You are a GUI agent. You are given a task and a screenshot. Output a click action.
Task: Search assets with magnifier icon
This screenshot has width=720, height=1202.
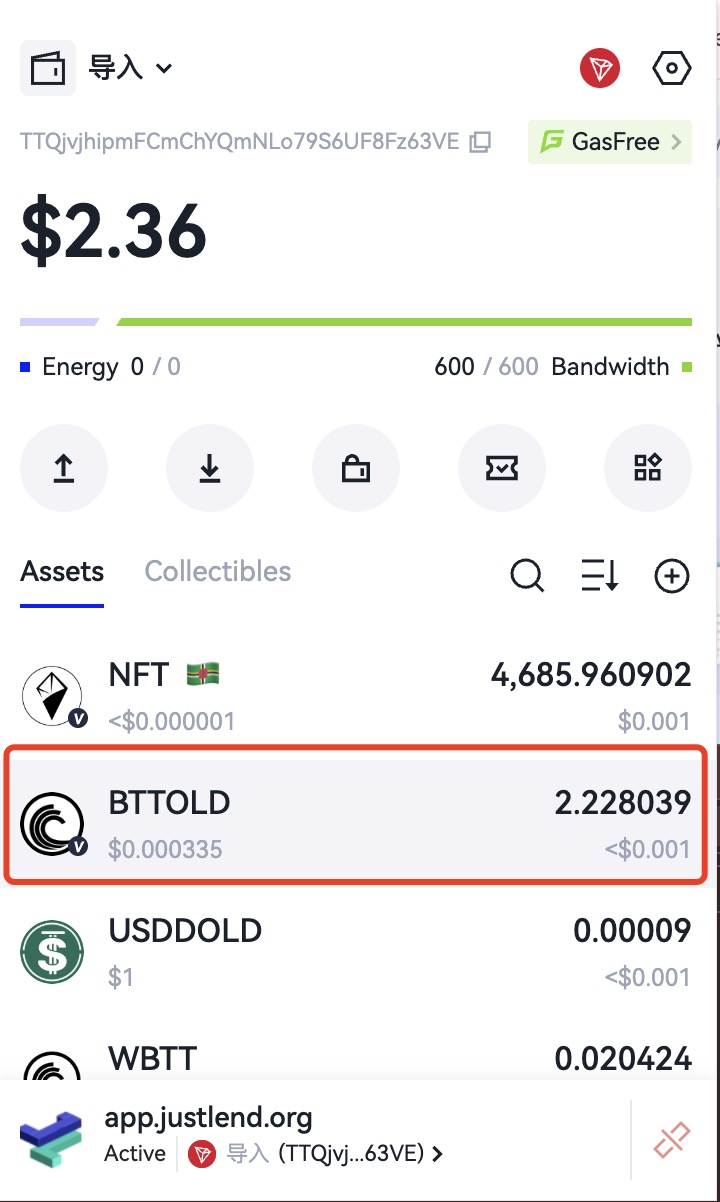click(x=527, y=575)
